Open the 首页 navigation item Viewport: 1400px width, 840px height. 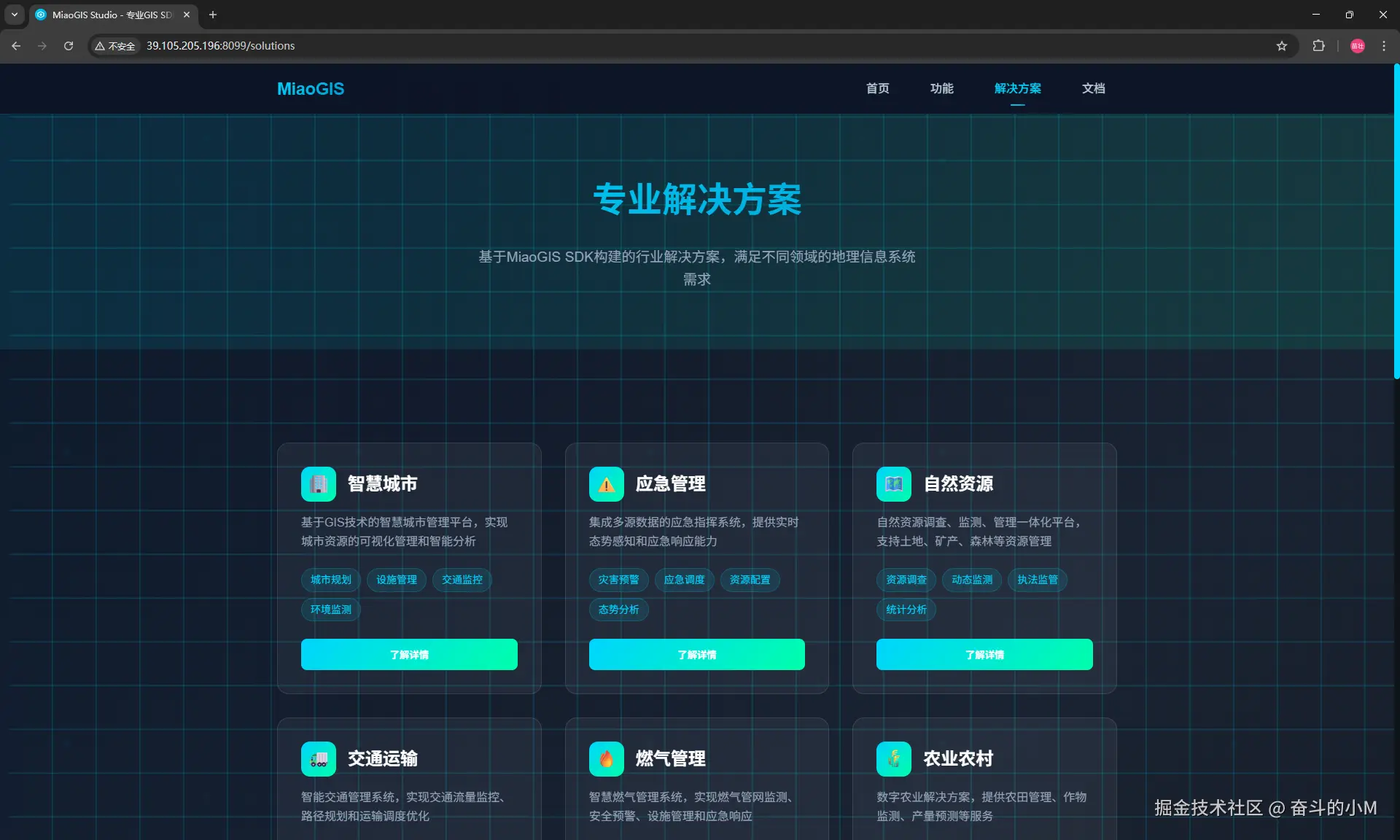click(x=877, y=88)
